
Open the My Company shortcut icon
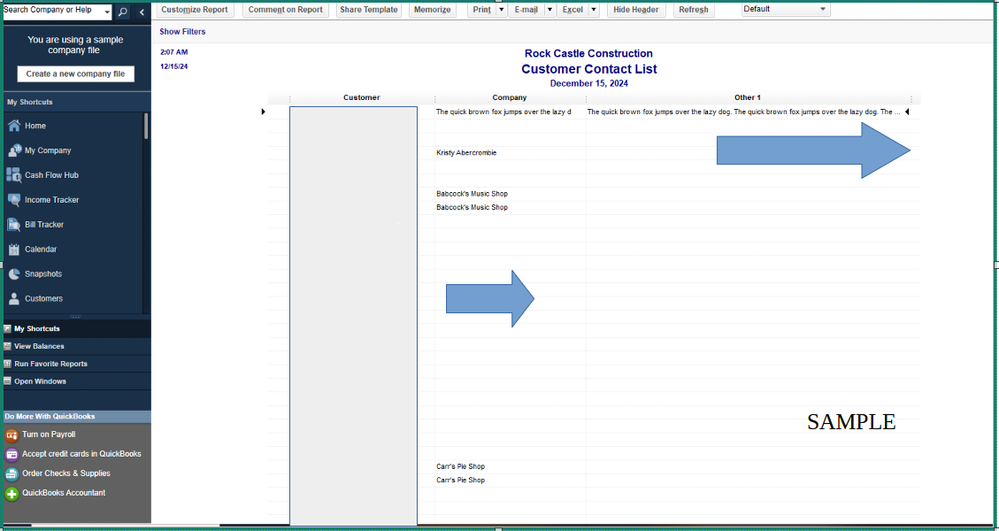(14, 150)
